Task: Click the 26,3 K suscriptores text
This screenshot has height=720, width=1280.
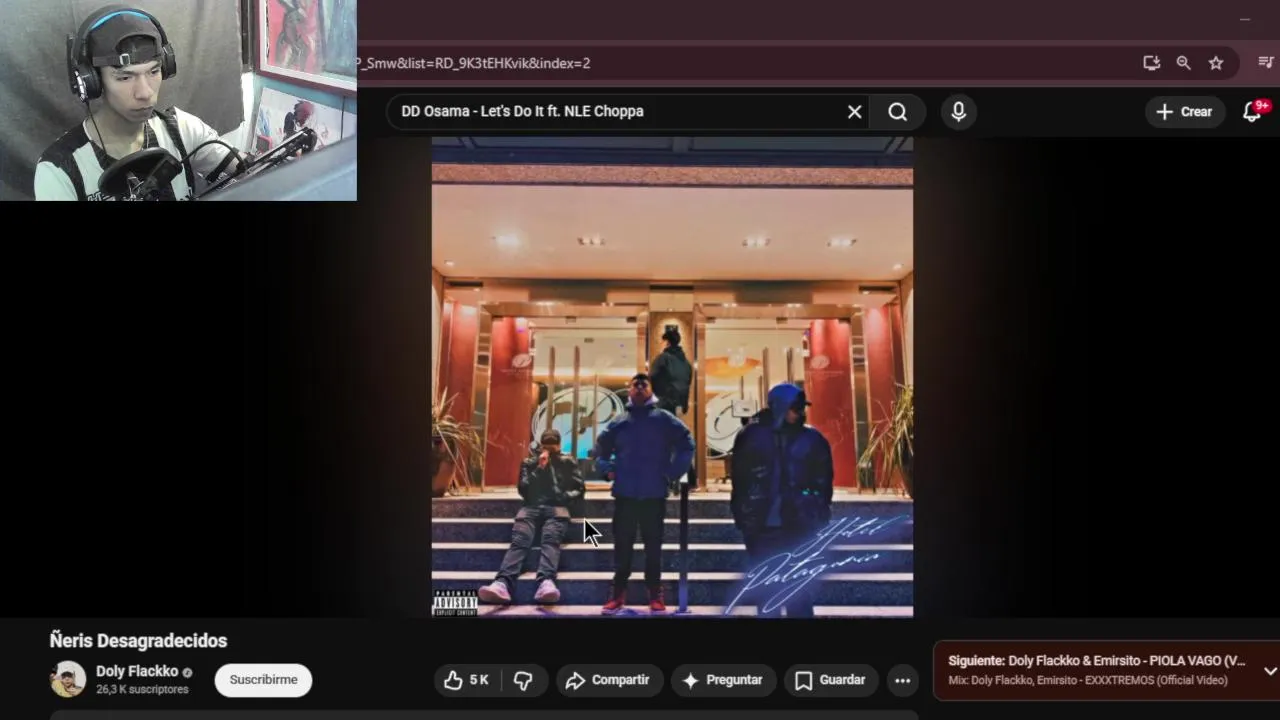Action: (142, 690)
